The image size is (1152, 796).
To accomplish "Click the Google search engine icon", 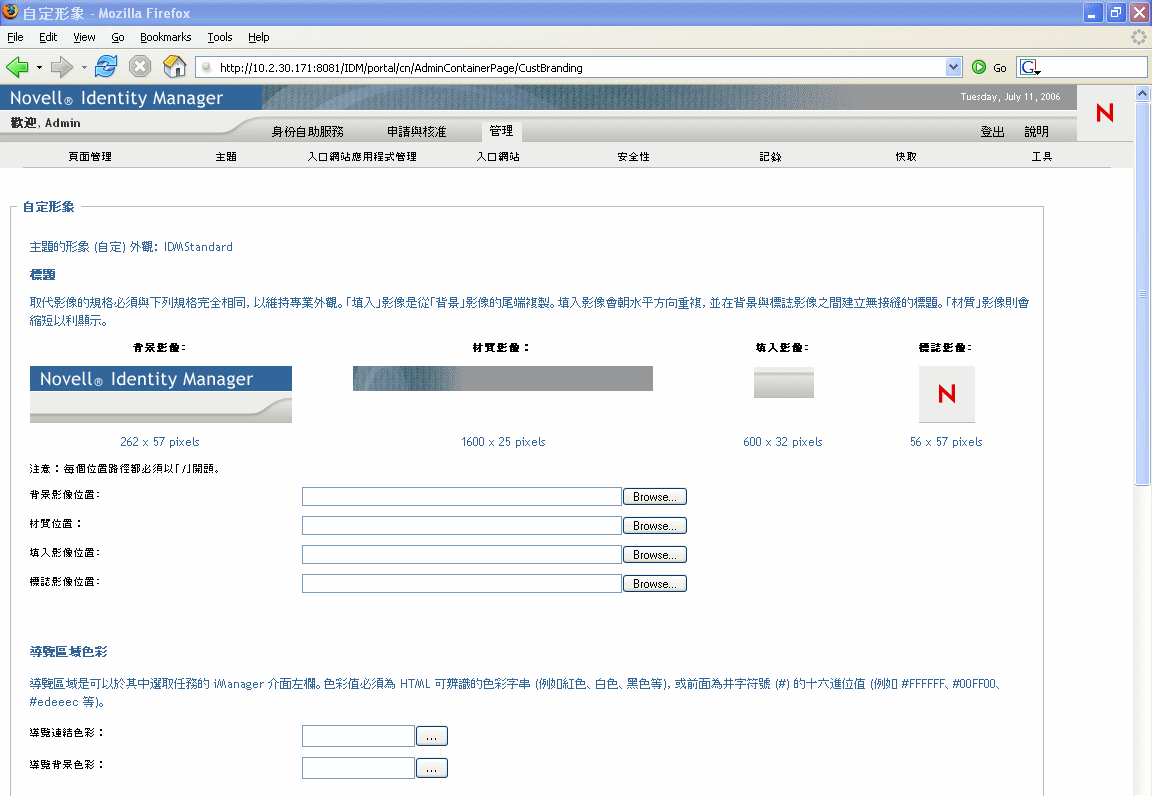I will (1029, 68).
